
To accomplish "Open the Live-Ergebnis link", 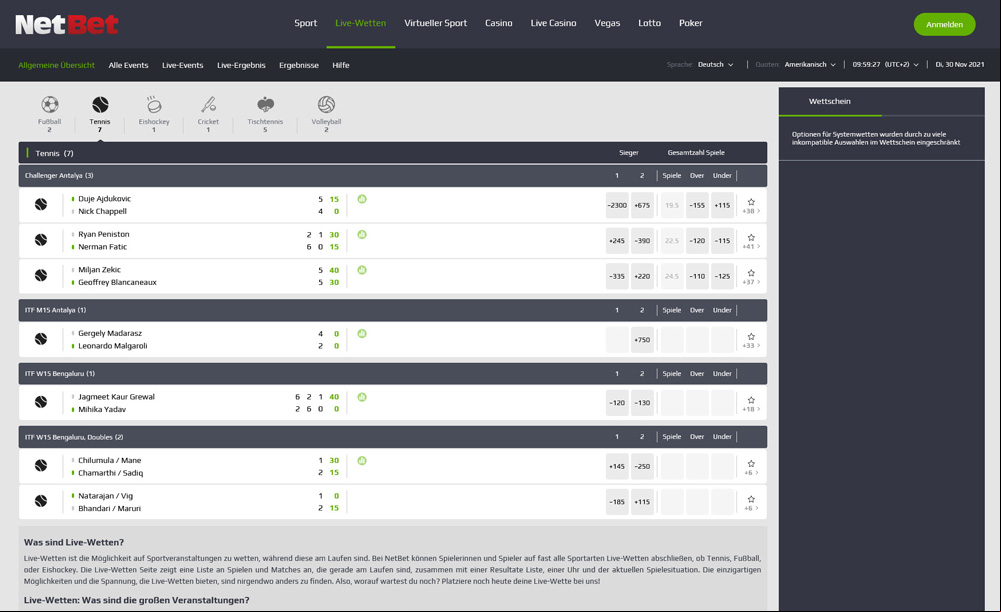I will tap(241, 65).
